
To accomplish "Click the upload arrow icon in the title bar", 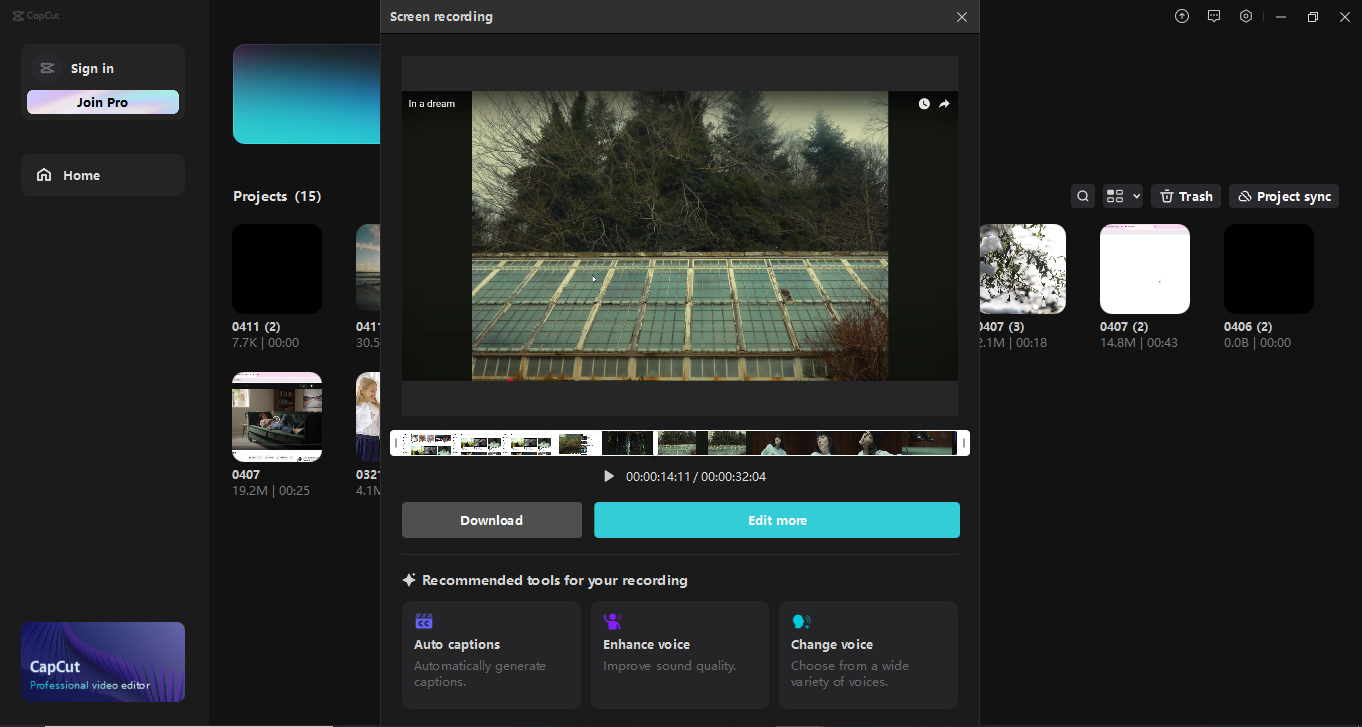I will [x=1181, y=16].
